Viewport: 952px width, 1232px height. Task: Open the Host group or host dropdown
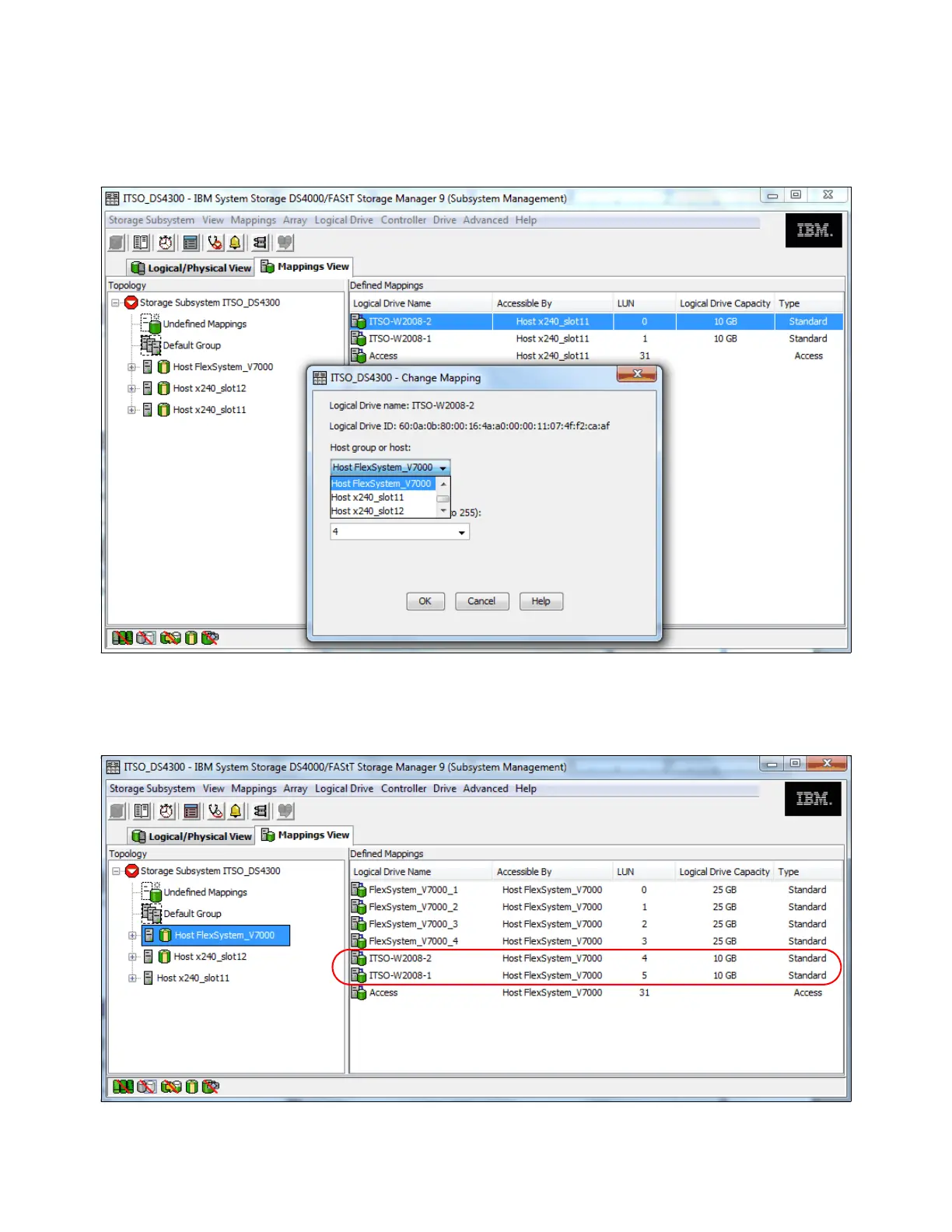(390, 467)
